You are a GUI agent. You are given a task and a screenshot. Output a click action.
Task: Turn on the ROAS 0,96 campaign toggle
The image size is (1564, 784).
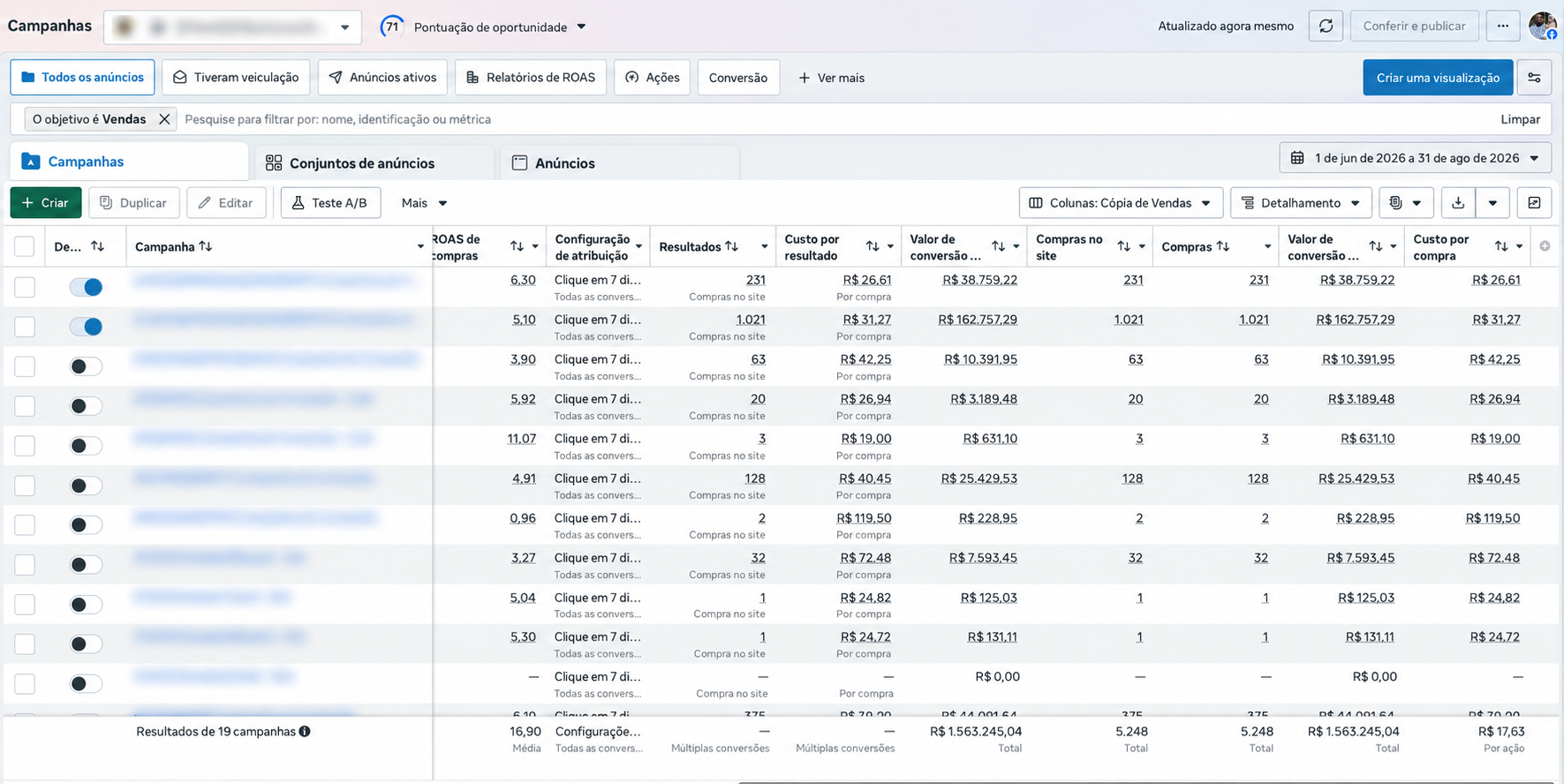pos(87,525)
